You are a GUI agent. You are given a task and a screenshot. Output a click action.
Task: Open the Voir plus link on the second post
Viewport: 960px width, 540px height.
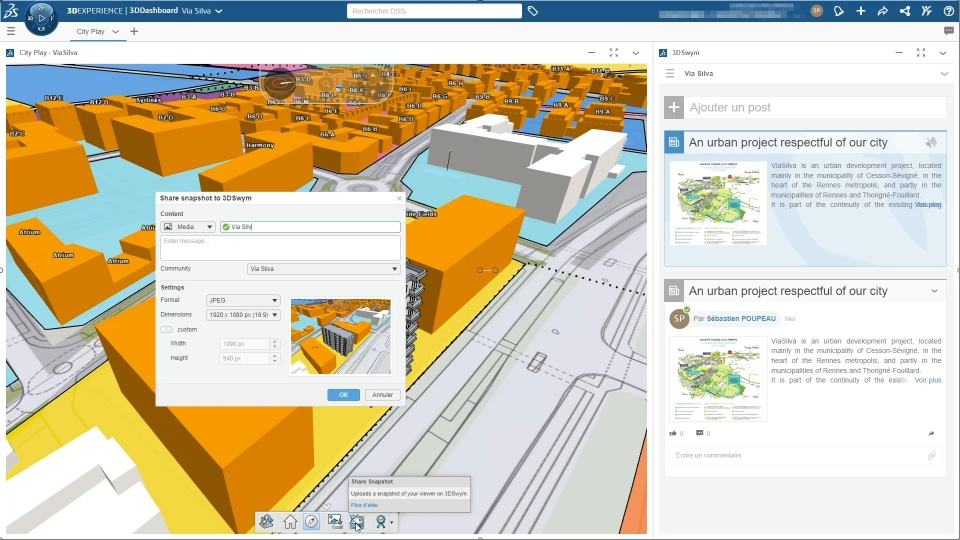tap(928, 380)
